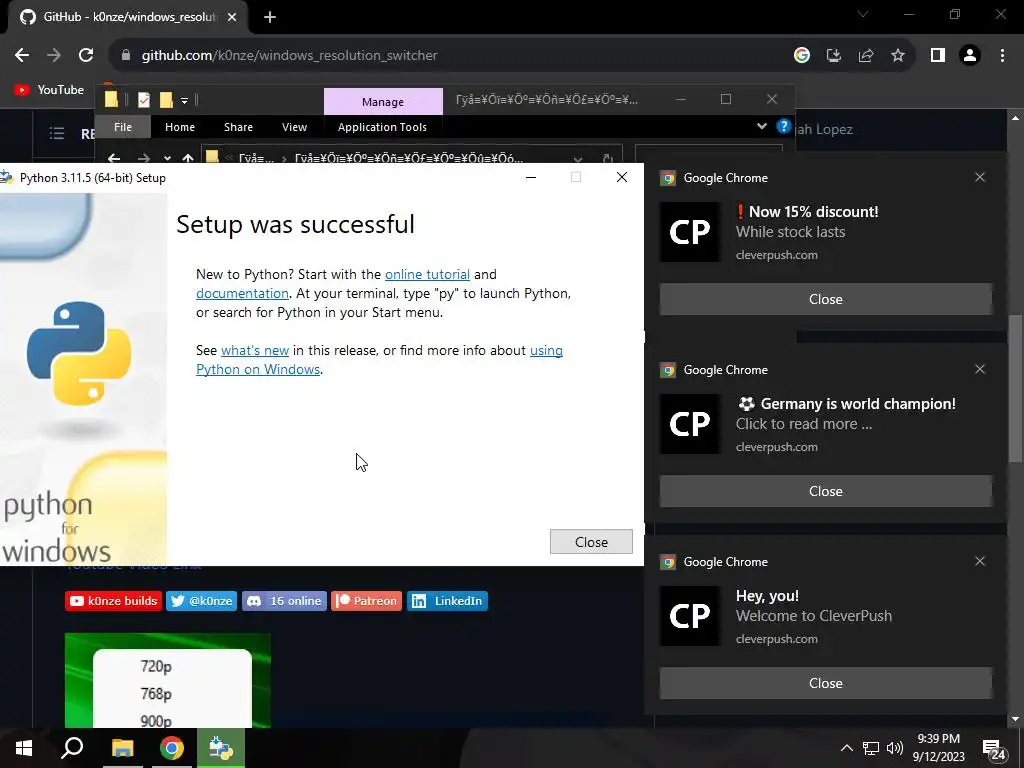Screen dimensions: 1024x768
Task: Open a new Chrome tab
Action: 270,17
